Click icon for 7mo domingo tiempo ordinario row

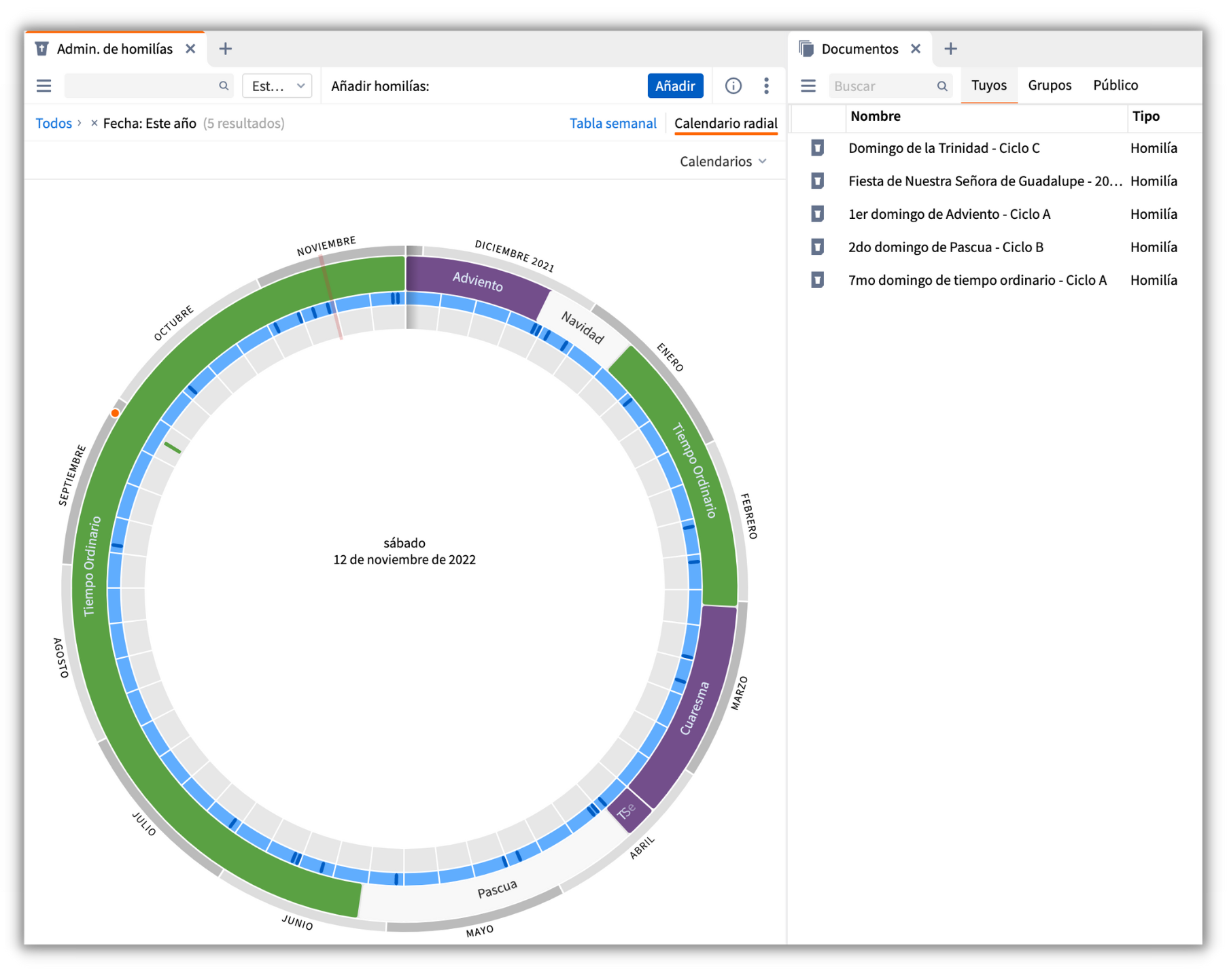[818, 280]
